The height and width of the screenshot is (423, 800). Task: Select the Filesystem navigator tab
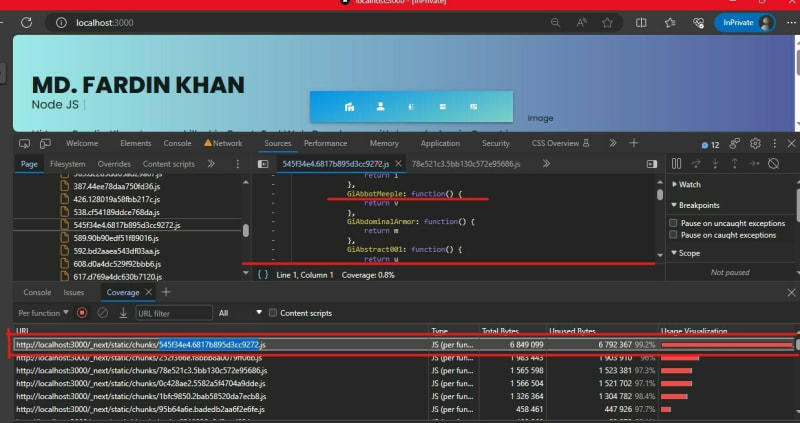67,164
